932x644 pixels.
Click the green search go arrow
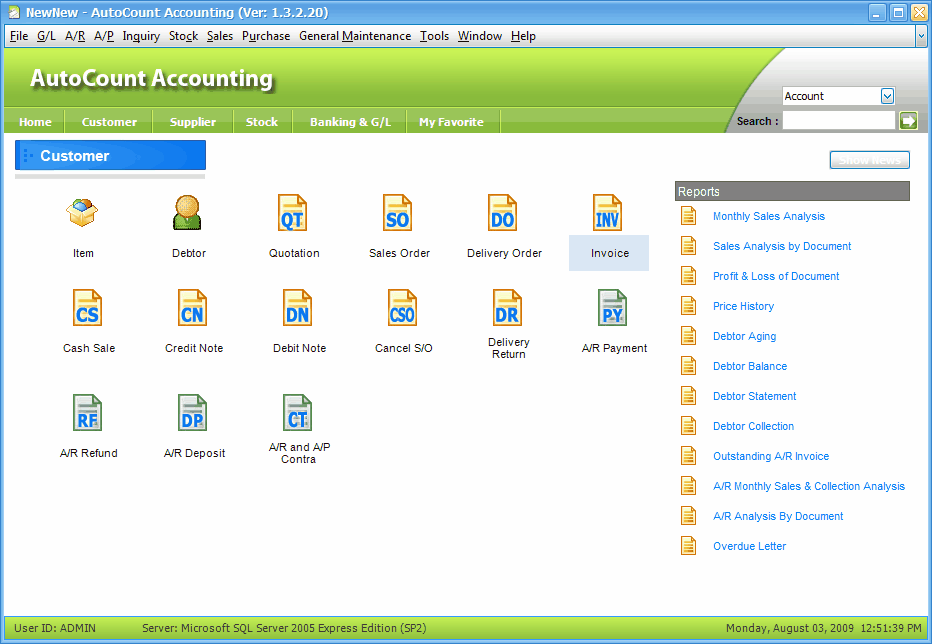[x=908, y=121]
